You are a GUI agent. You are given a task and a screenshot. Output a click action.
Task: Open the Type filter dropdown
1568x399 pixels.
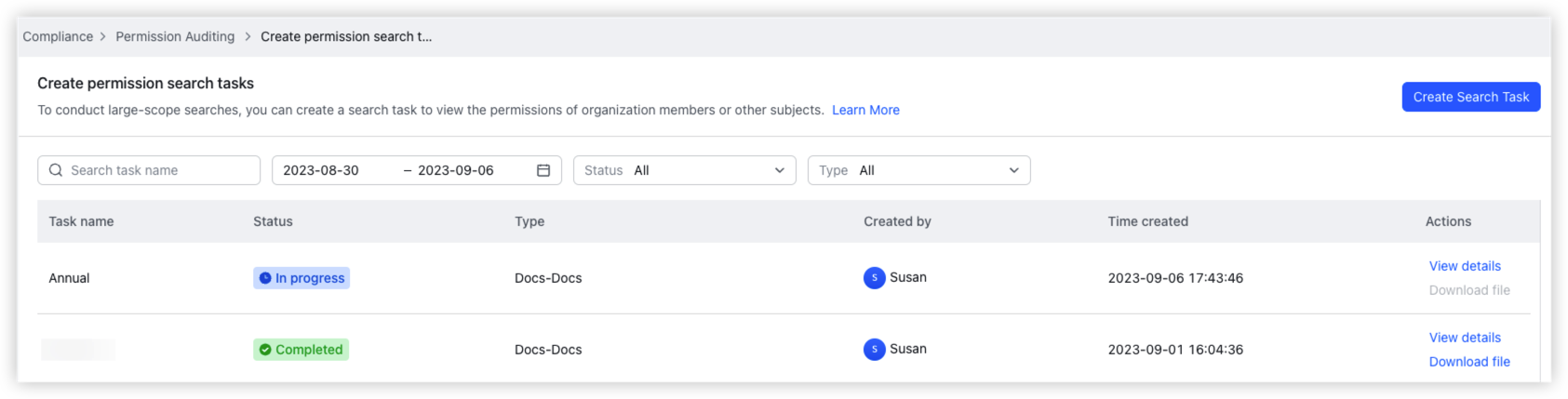918,170
